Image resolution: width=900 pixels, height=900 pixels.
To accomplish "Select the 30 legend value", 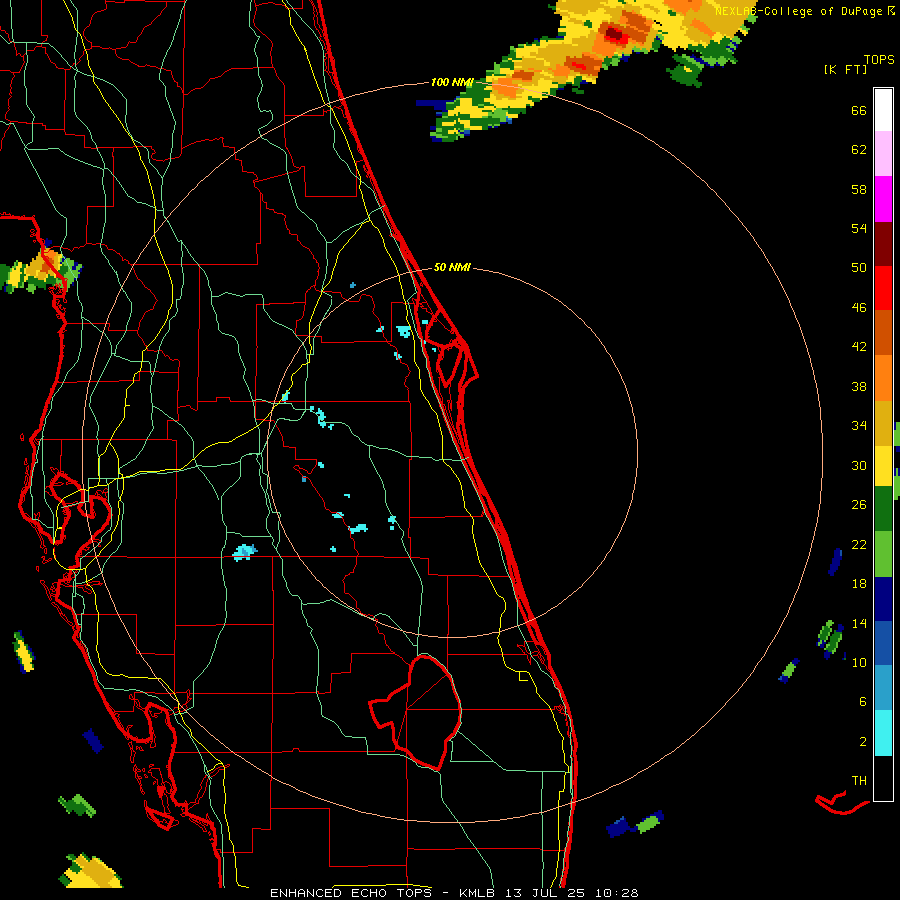I will (859, 465).
